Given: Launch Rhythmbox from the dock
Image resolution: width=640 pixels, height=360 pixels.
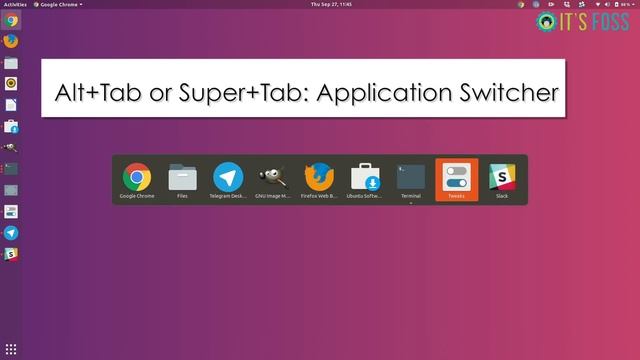Looking at the screenshot, I should pos(11,84).
